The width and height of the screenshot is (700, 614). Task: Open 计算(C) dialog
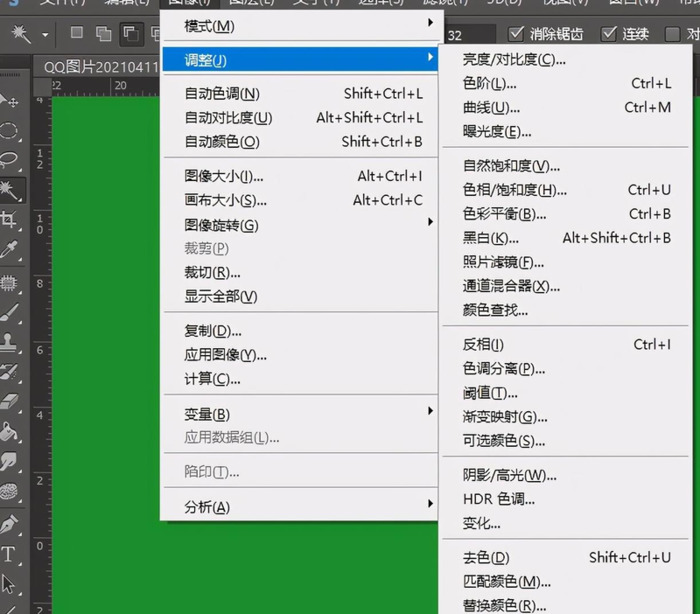click(300, 379)
